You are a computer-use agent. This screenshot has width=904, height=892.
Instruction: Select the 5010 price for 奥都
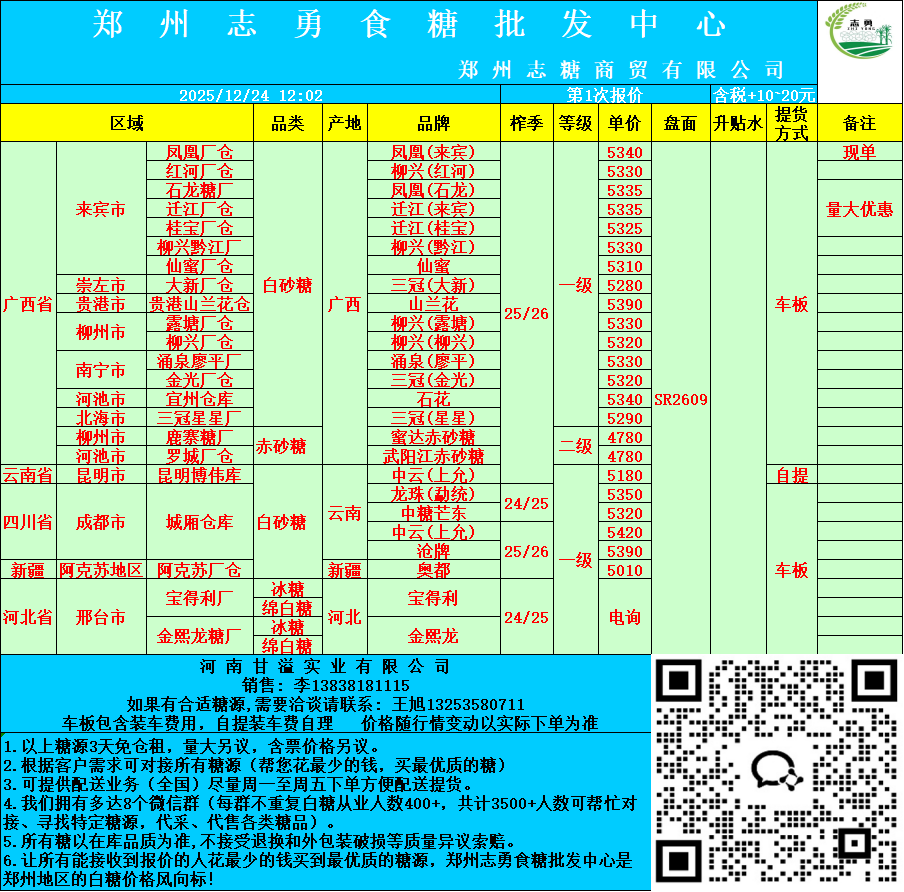(x=625, y=571)
